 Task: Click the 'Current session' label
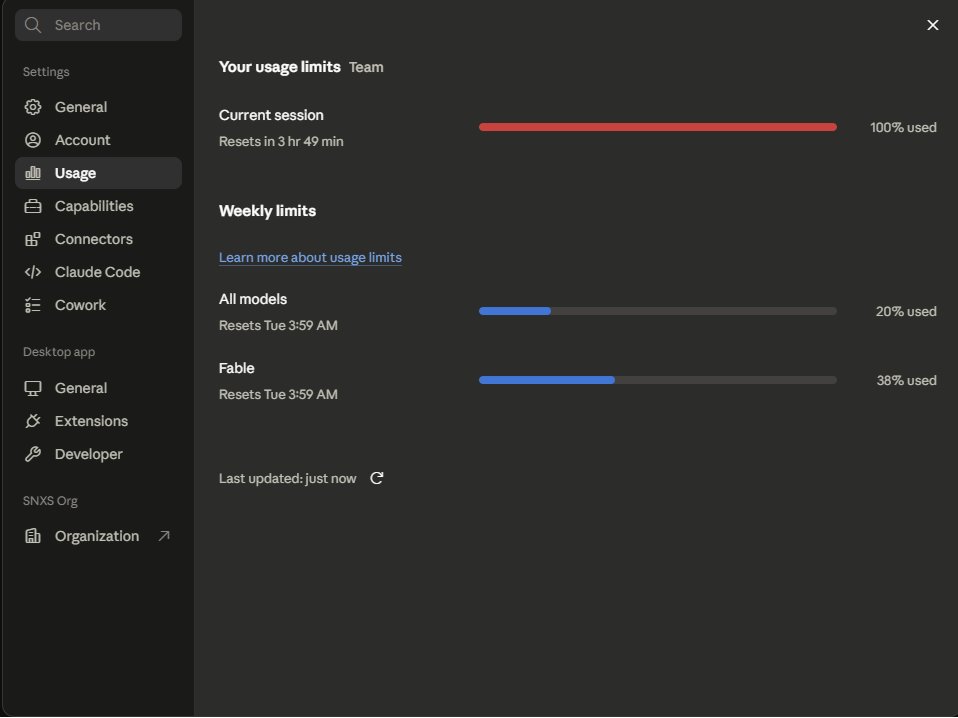pos(271,115)
